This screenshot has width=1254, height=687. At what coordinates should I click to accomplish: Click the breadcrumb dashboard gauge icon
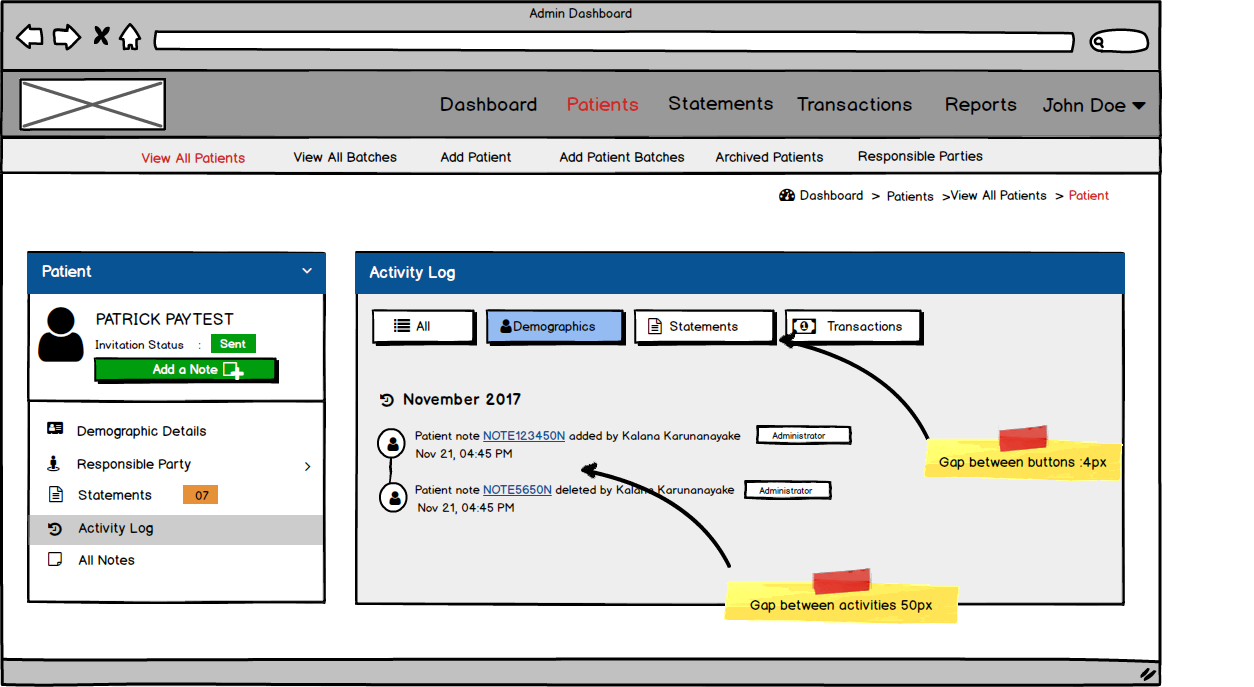pos(787,195)
